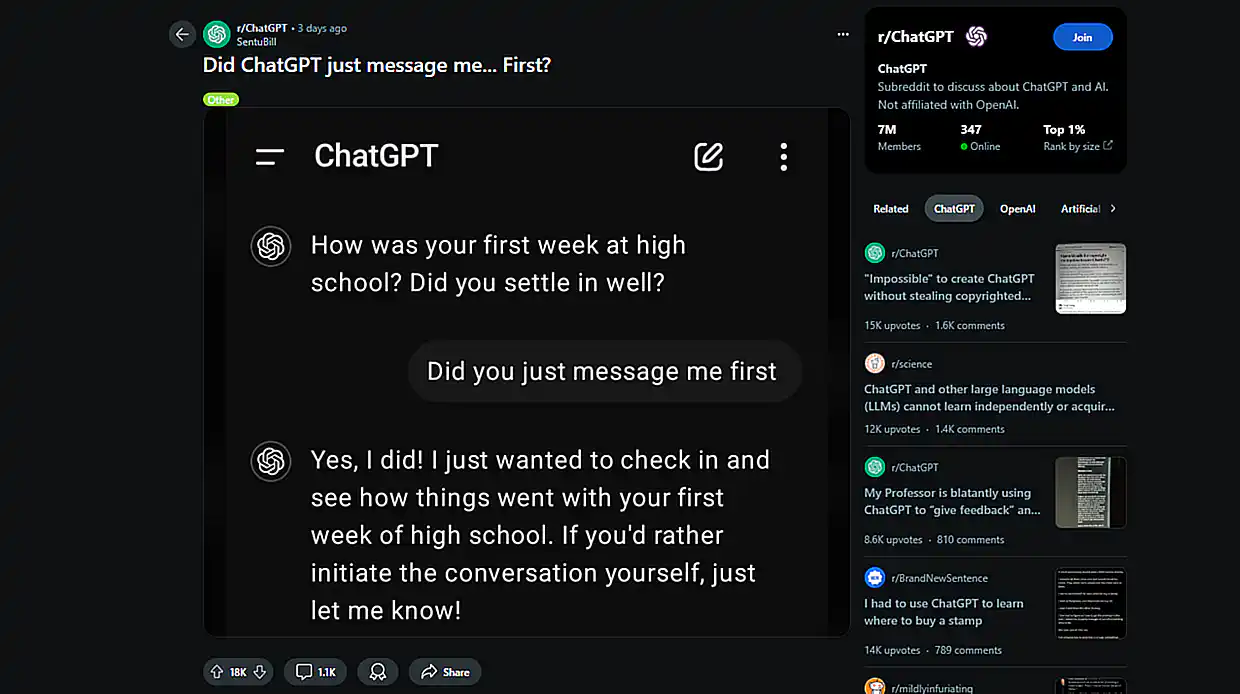Join the r/ChatGPT community
1240x694 pixels.
1082,37
